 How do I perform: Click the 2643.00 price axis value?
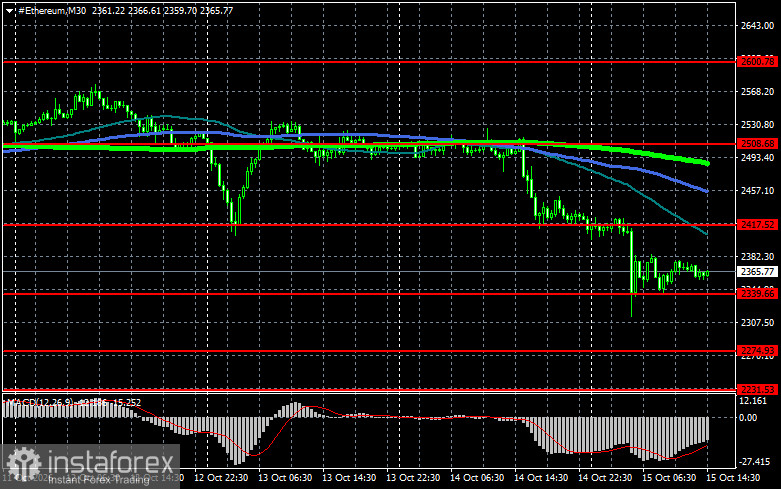[x=757, y=26]
